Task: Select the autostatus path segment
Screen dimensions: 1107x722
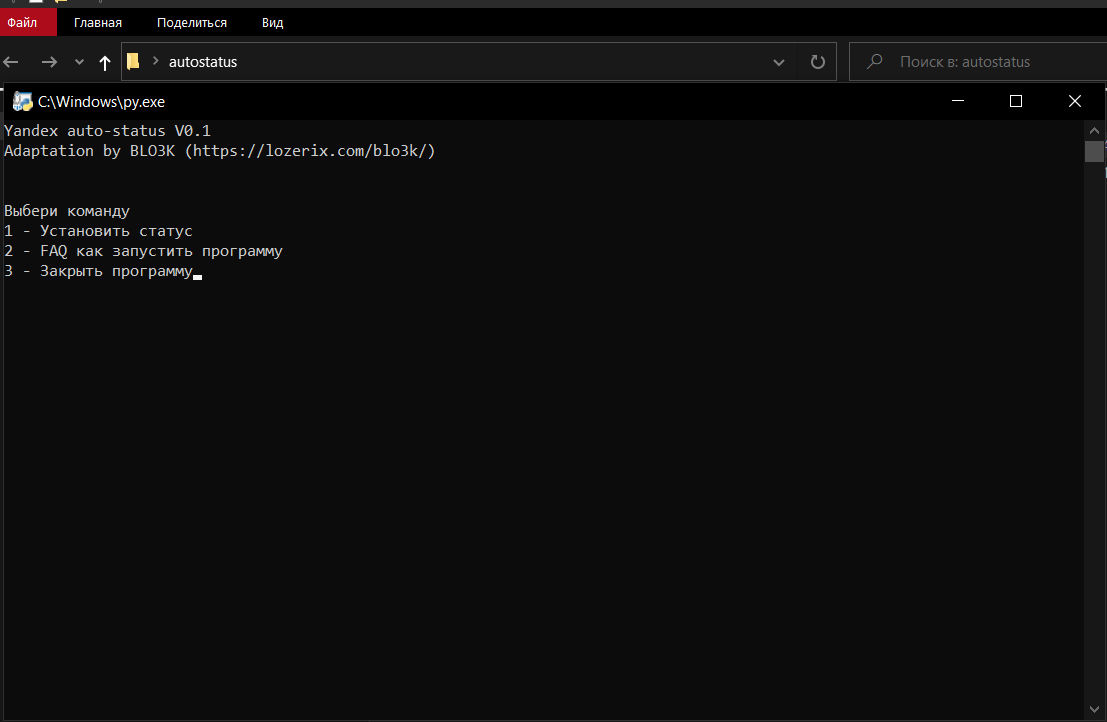Action: click(x=203, y=62)
